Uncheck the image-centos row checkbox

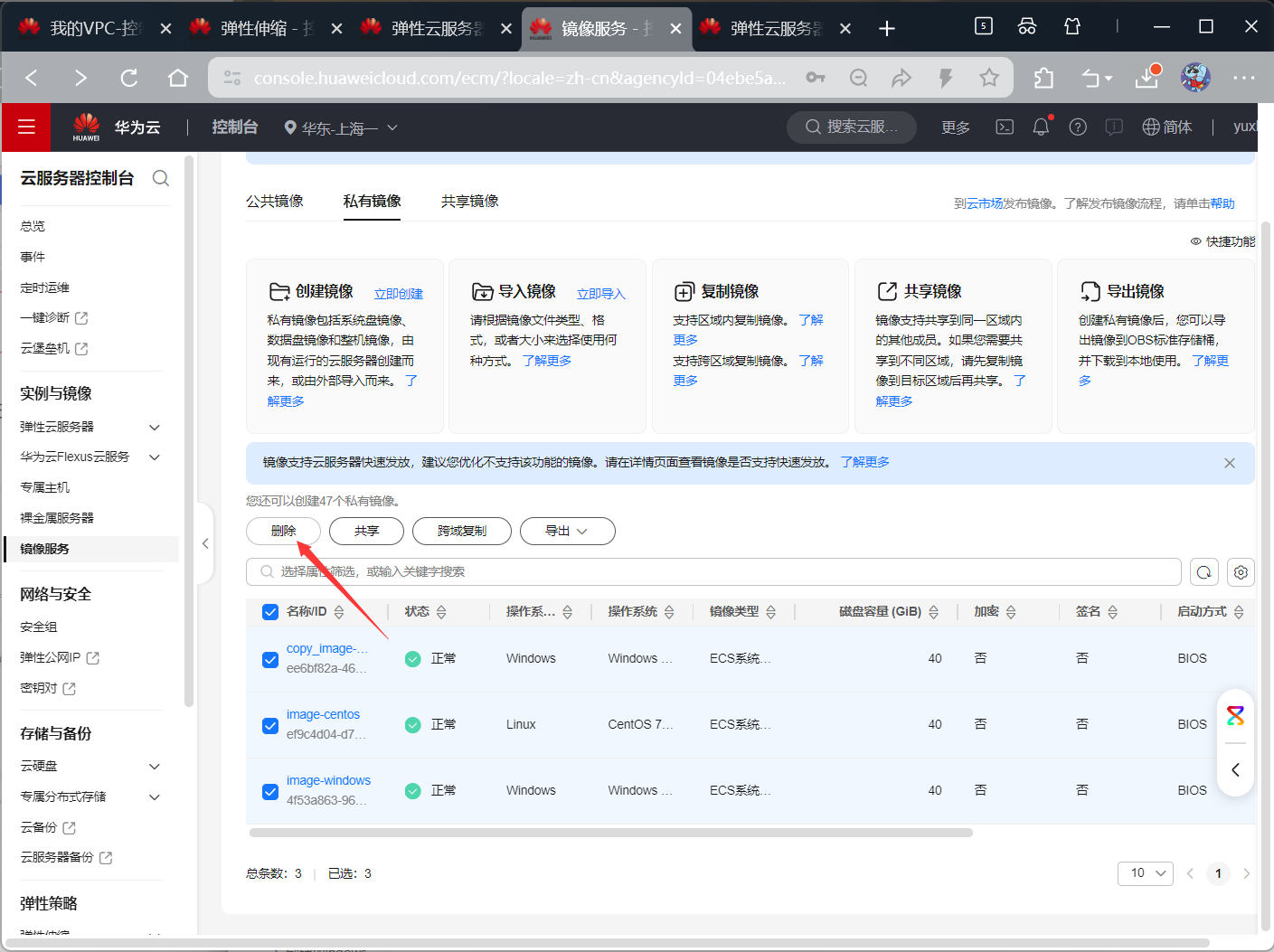click(x=270, y=726)
